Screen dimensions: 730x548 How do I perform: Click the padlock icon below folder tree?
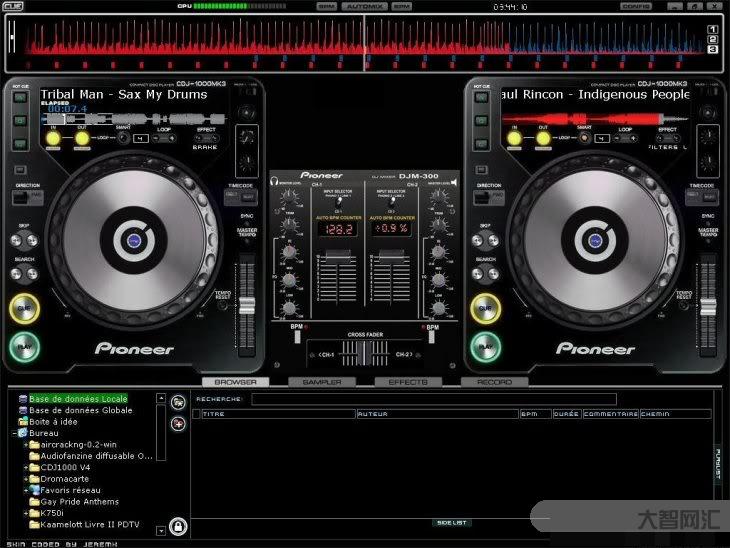click(x=178, y=526)
